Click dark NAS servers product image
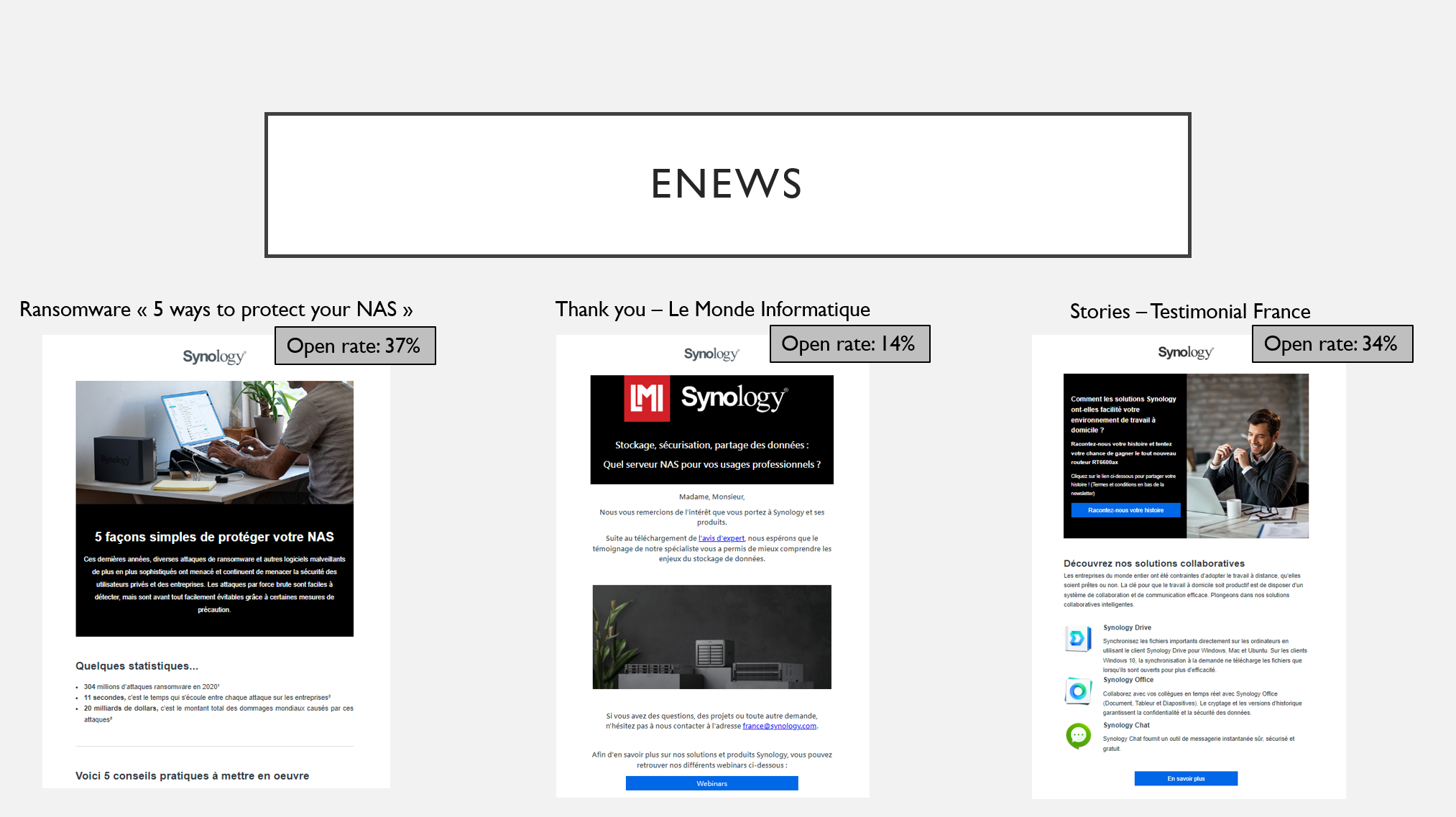 (x=711, y=637)
